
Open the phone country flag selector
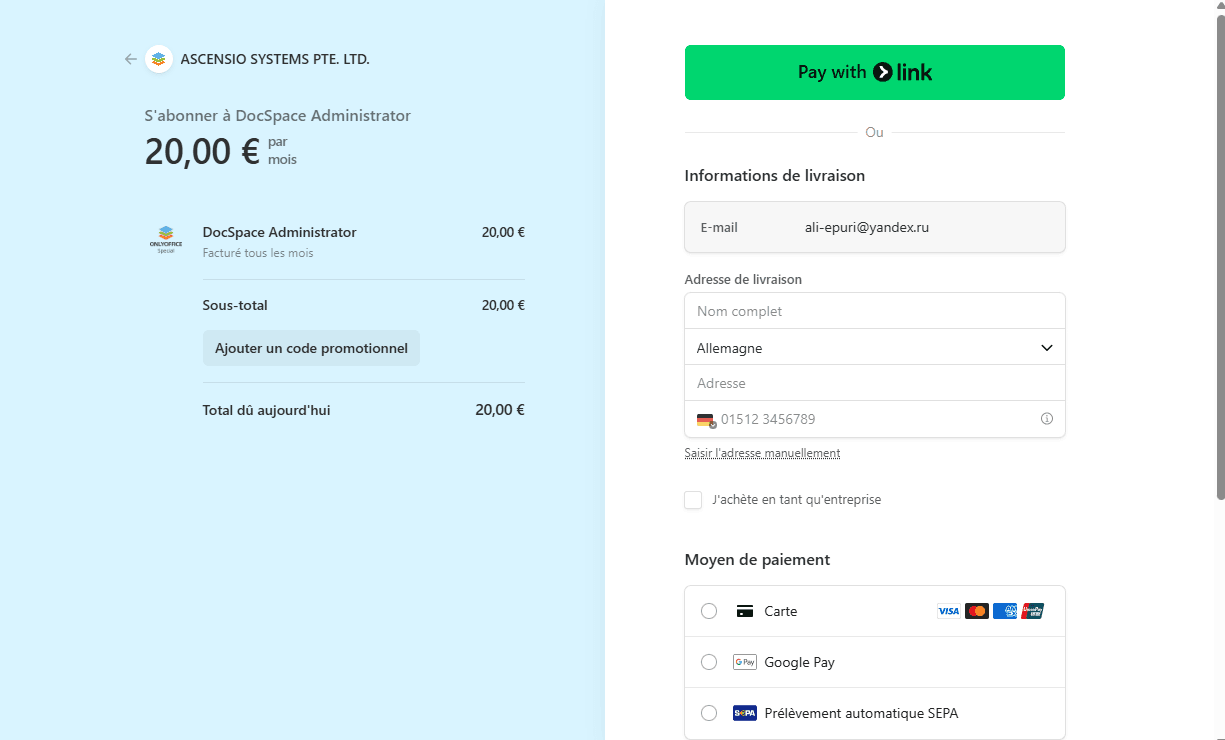[706, 419]
